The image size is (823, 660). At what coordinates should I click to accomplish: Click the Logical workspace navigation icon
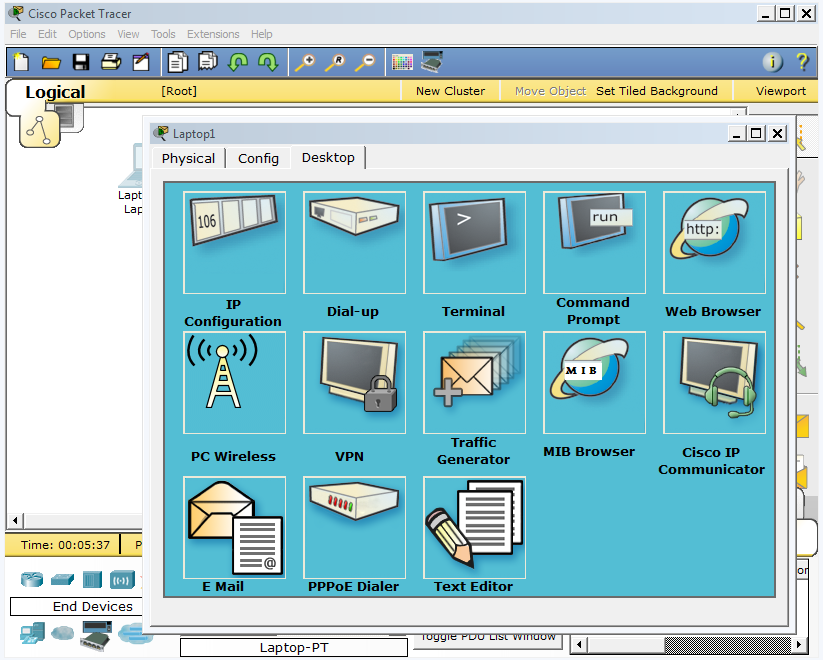tap(40, 130)
